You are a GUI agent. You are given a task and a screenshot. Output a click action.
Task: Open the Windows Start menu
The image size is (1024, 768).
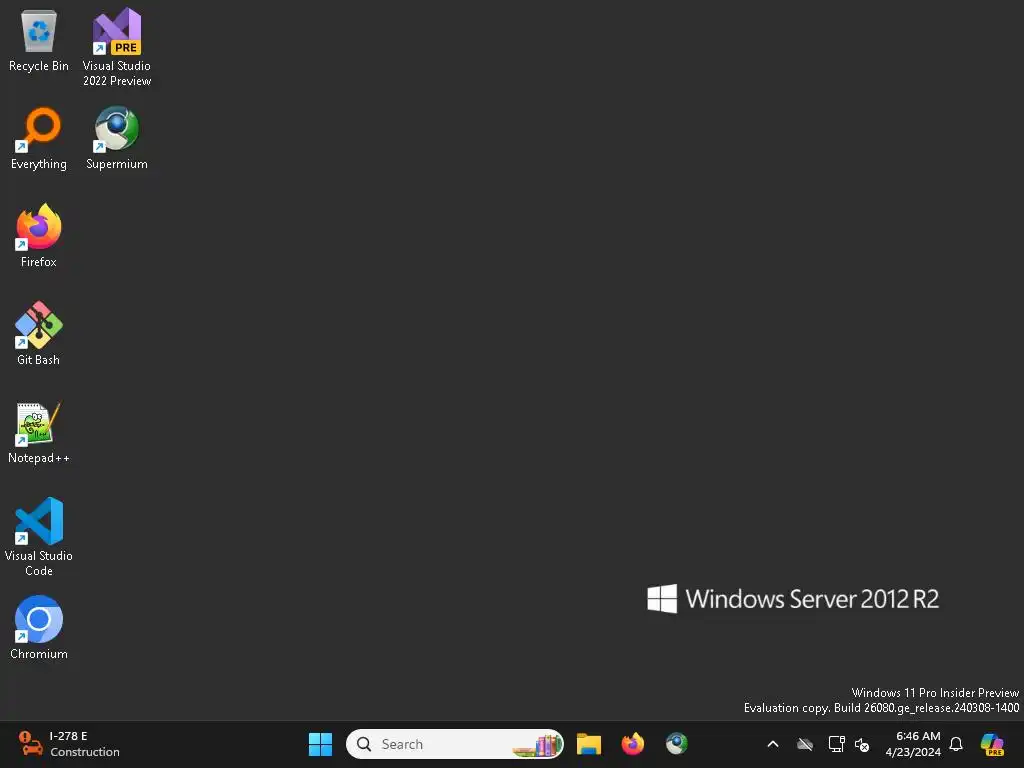pyautogui.click(x=320, y=744)
